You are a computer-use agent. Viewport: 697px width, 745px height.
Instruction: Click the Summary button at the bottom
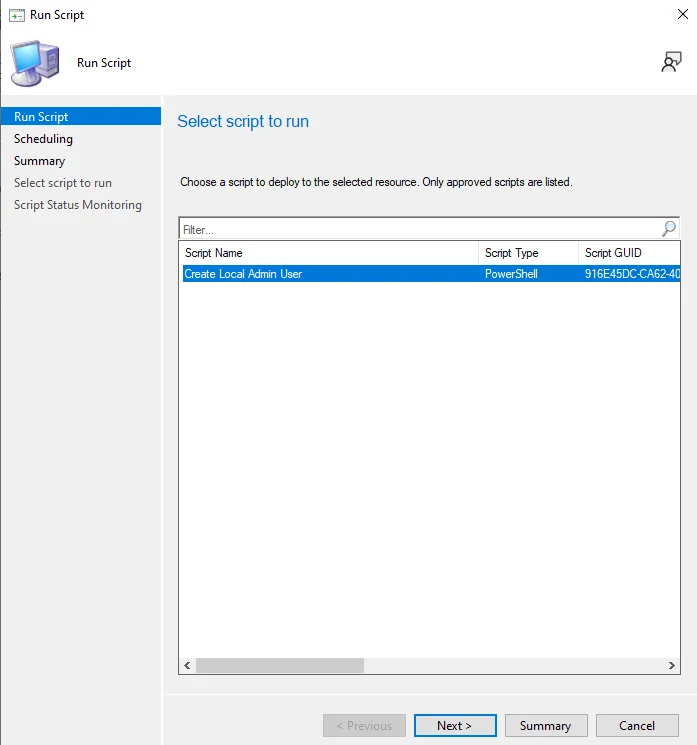pos(546,726)
